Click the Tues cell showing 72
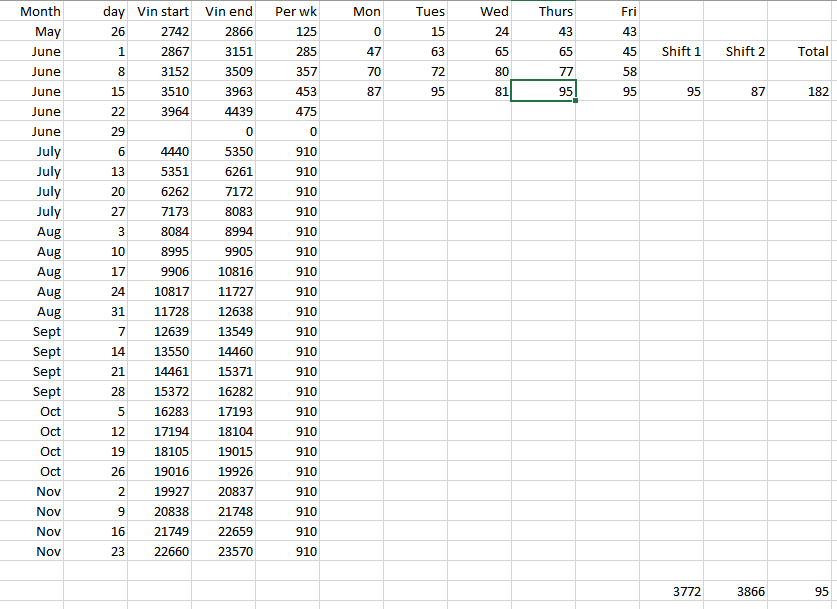 tap(416, 71)
